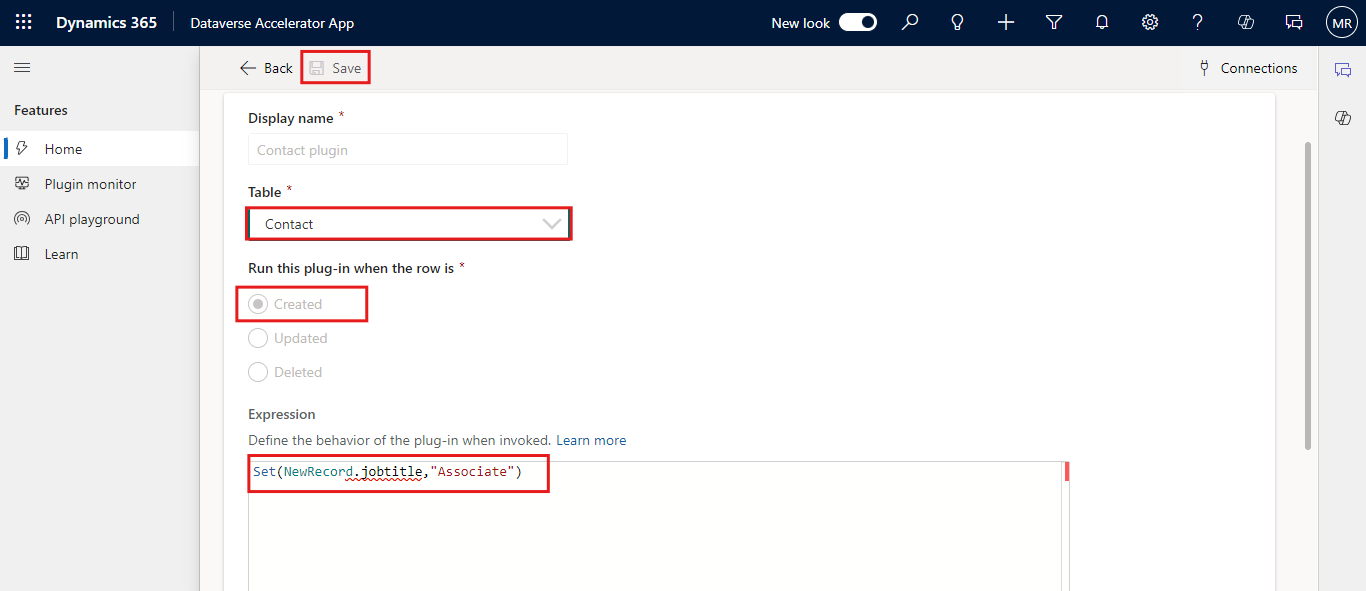Open the notifications bell
1366x591 pixels.
coord(1102,22)
